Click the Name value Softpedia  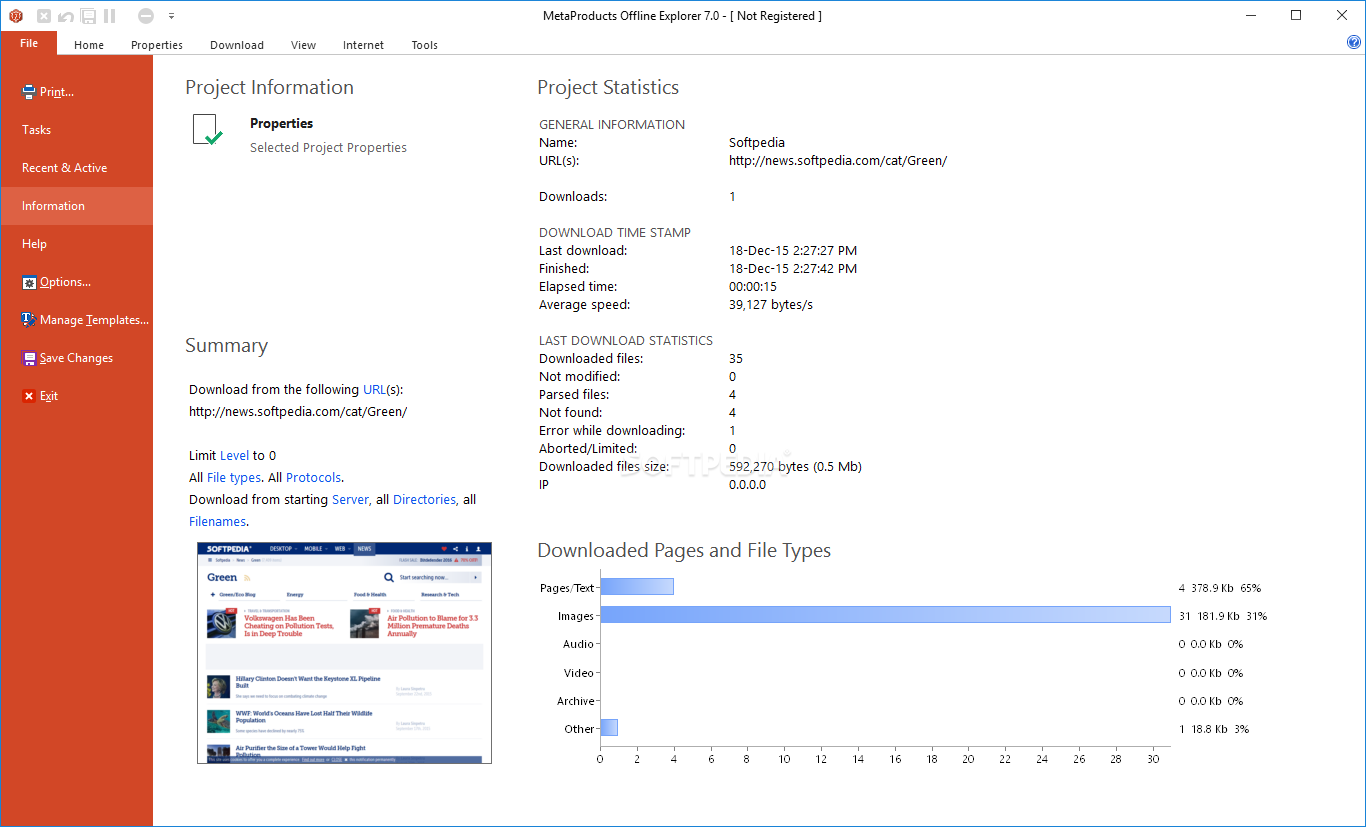click(x=757, y=143)
